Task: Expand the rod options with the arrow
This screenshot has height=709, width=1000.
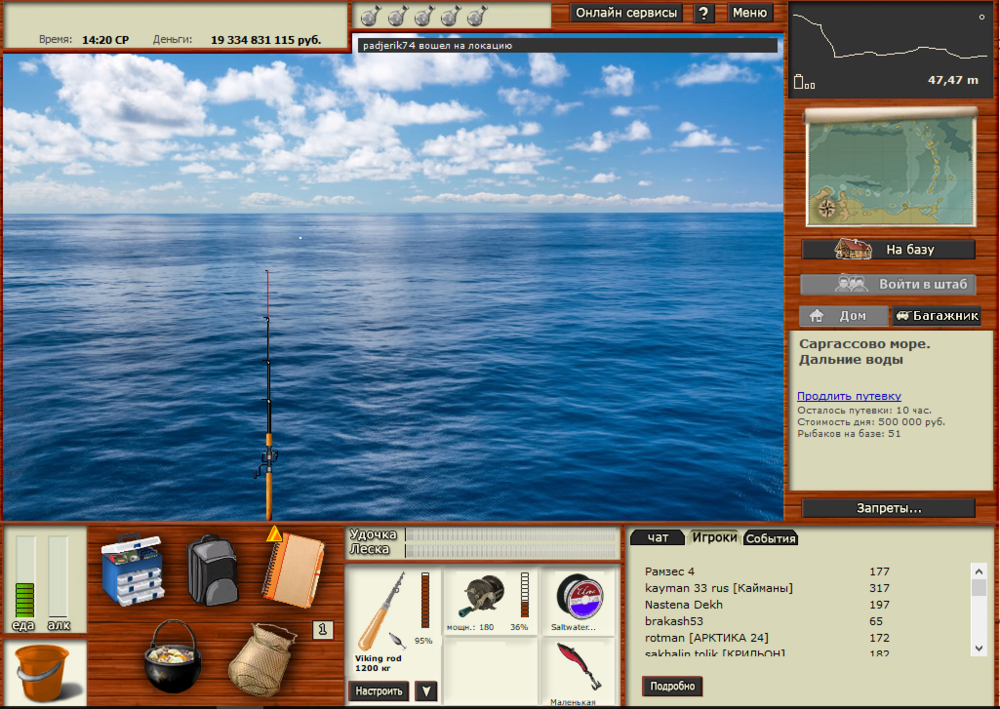Action: tap(425, 691)
